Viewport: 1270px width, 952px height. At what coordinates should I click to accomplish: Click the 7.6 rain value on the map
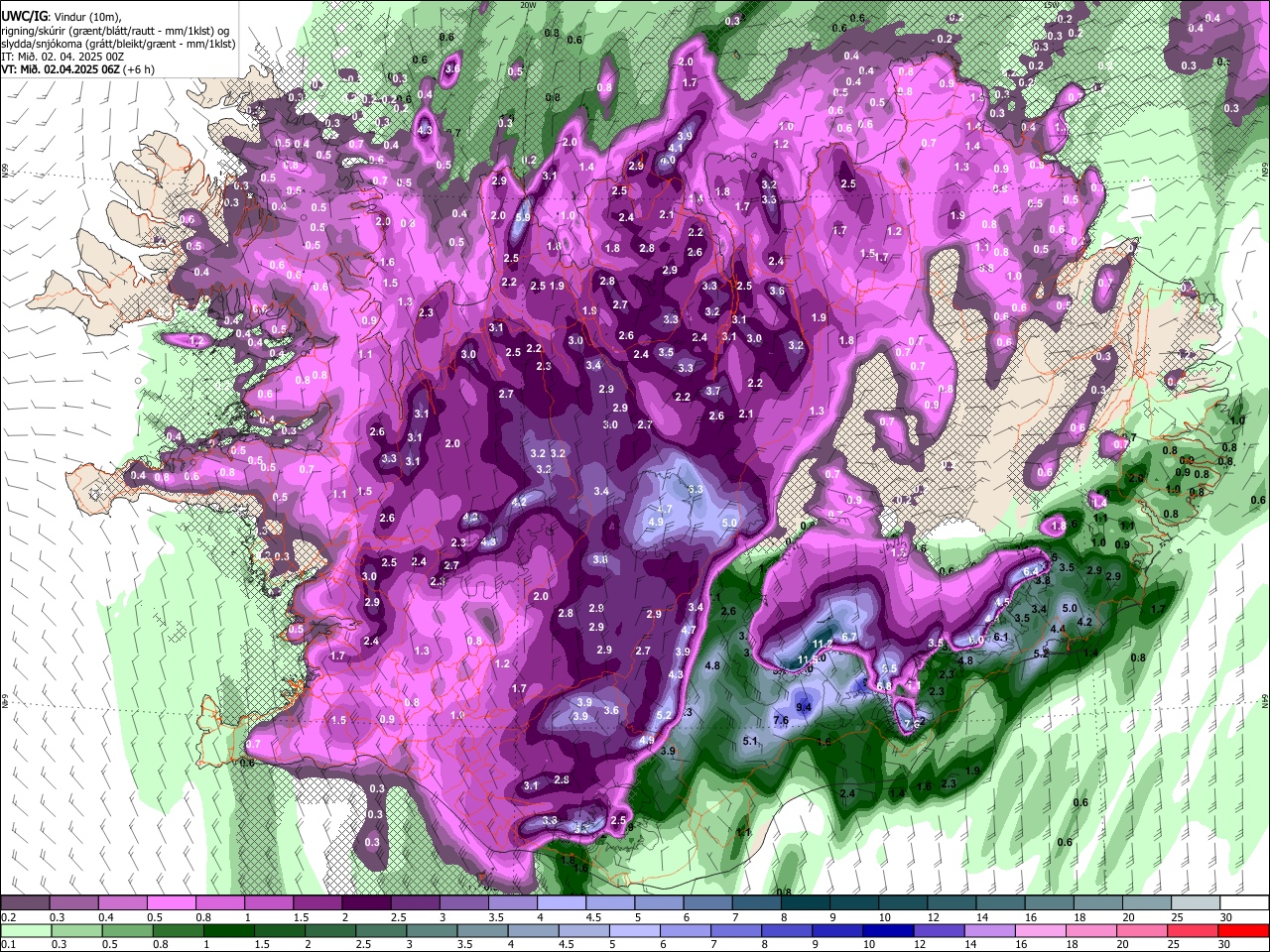point(781,720)
